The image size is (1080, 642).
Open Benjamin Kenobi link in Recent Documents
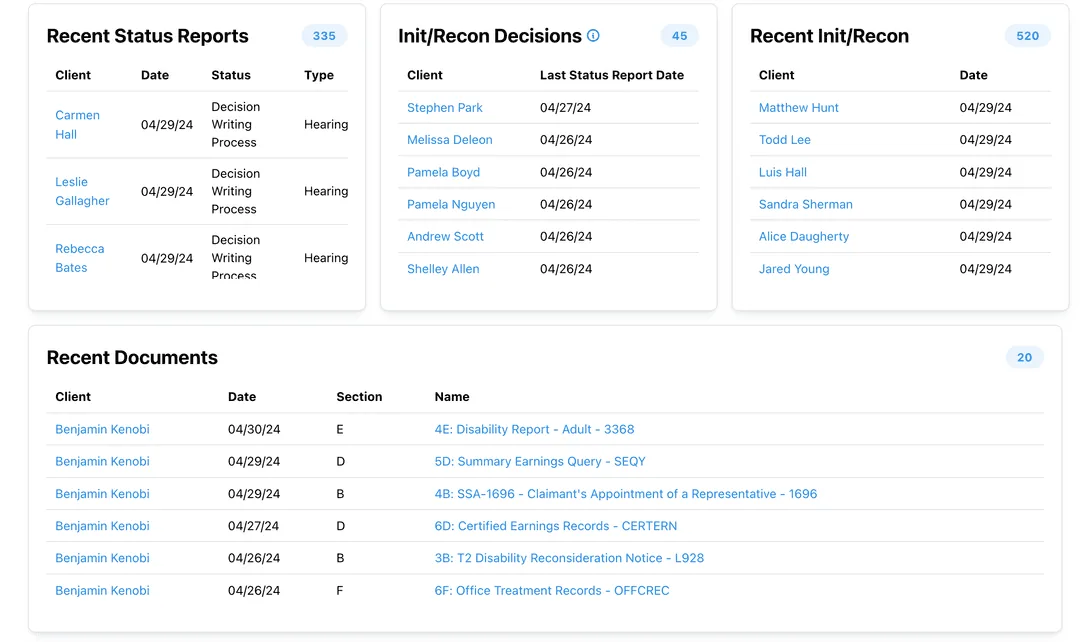click(x=102, y=429)
